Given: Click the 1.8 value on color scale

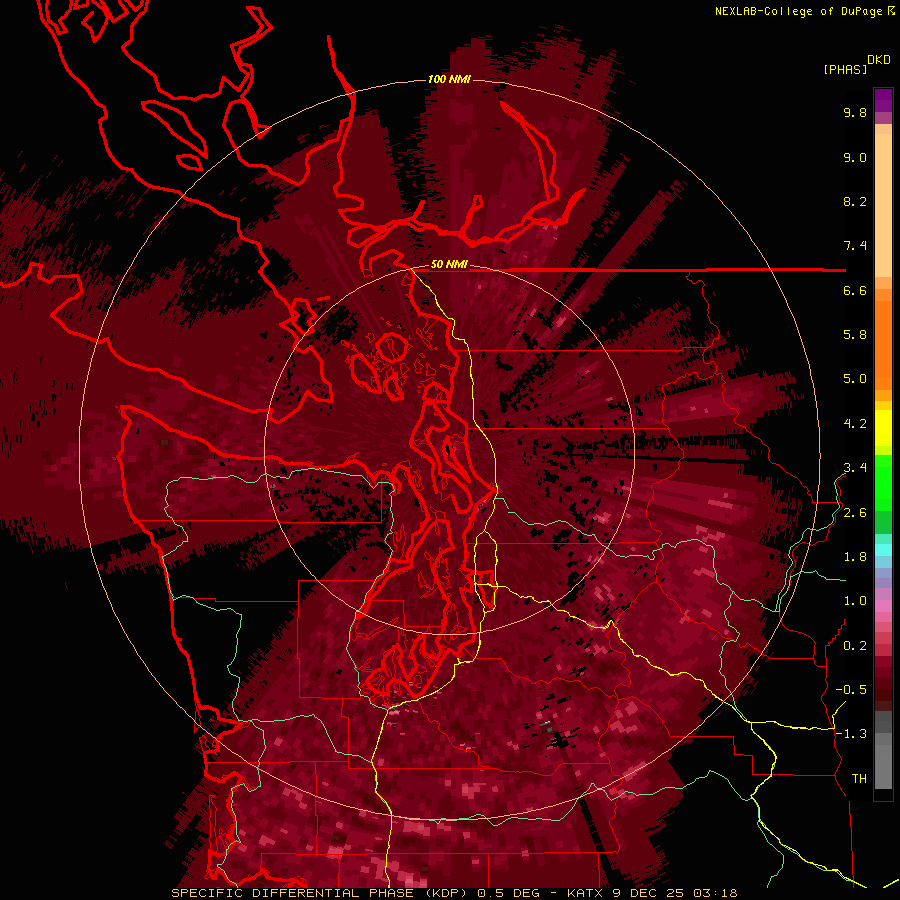Looking at the screenshot, I should coord(855,557).
